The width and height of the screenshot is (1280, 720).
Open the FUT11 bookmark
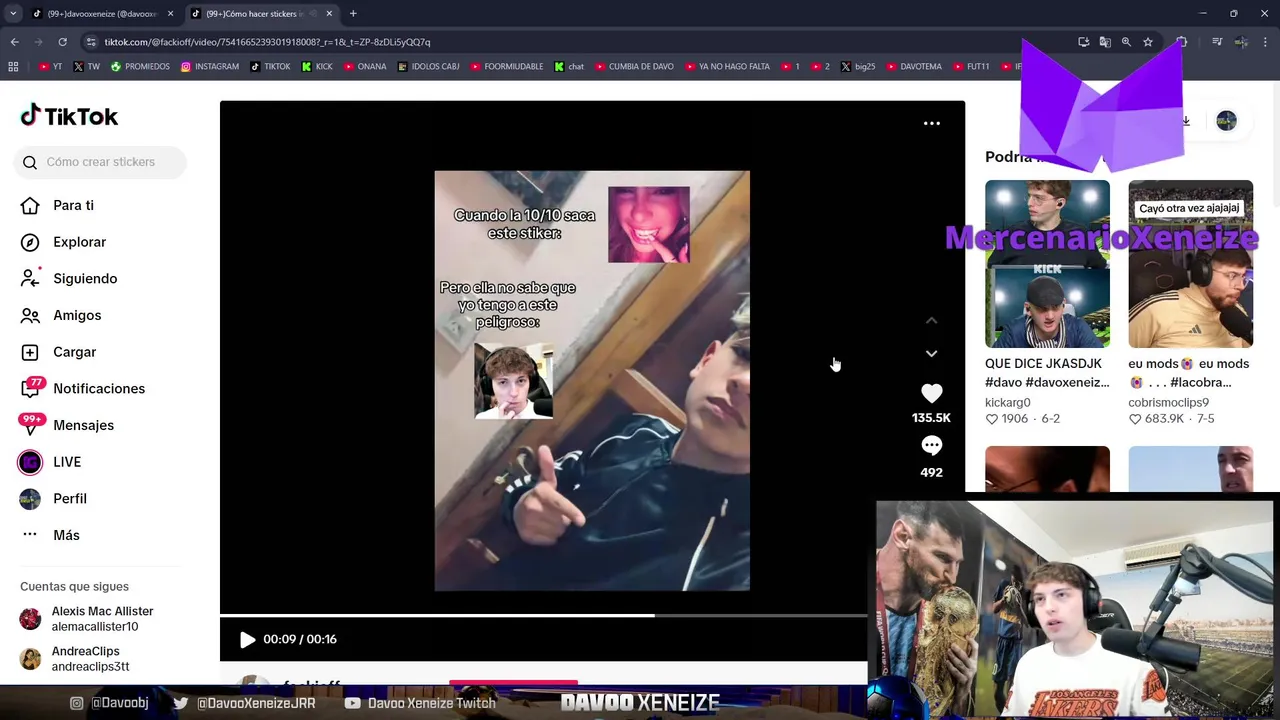pos(971,67)
